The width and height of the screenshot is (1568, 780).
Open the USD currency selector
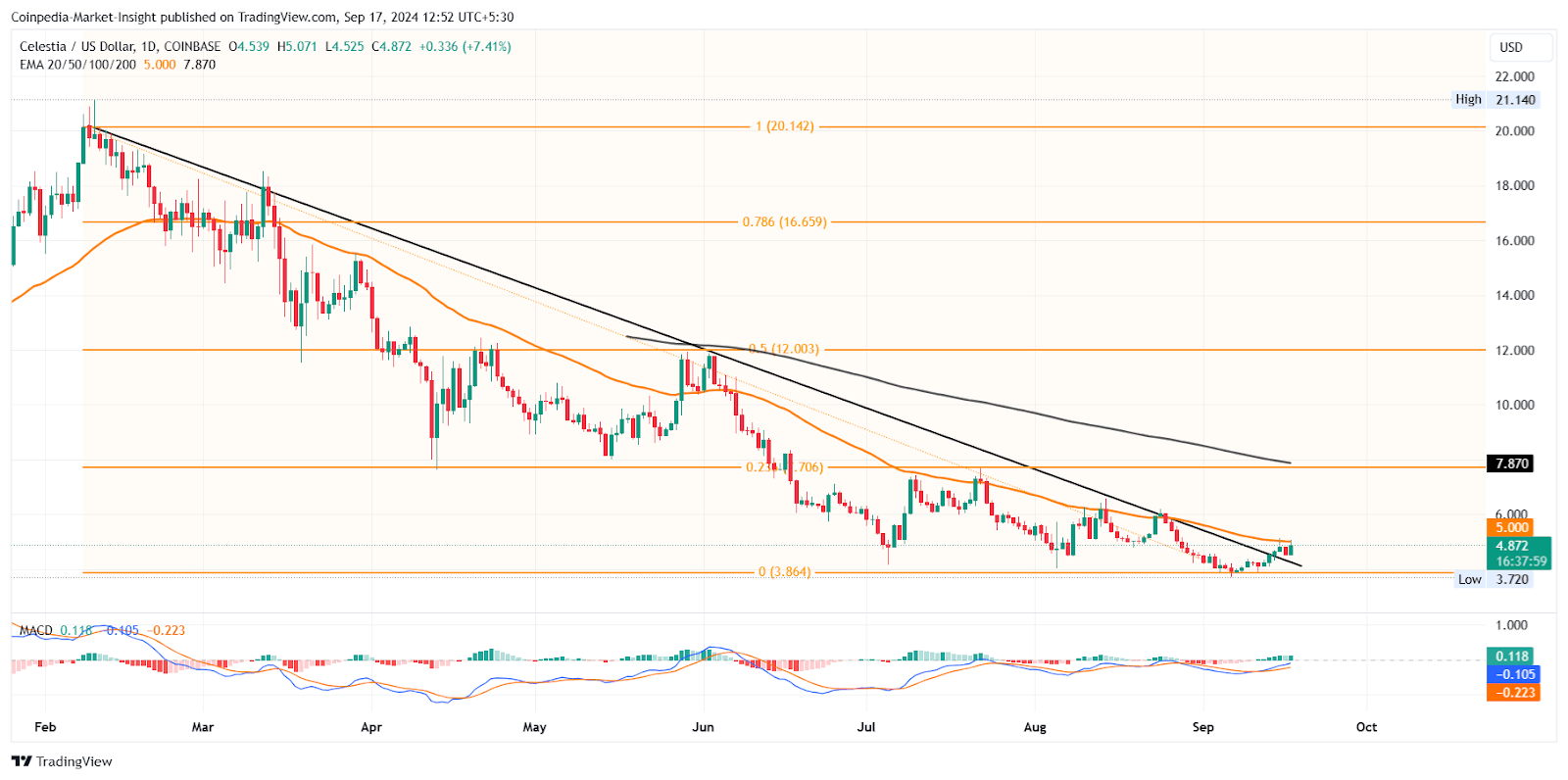(1523, 47)
